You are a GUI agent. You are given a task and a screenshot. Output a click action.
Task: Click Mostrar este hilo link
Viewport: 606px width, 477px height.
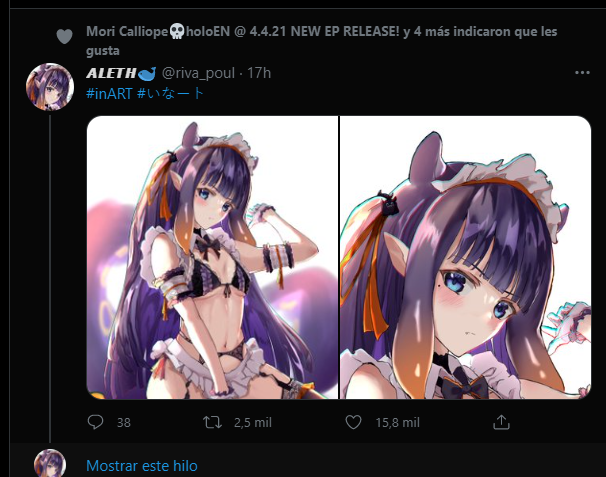pos(142,466)
